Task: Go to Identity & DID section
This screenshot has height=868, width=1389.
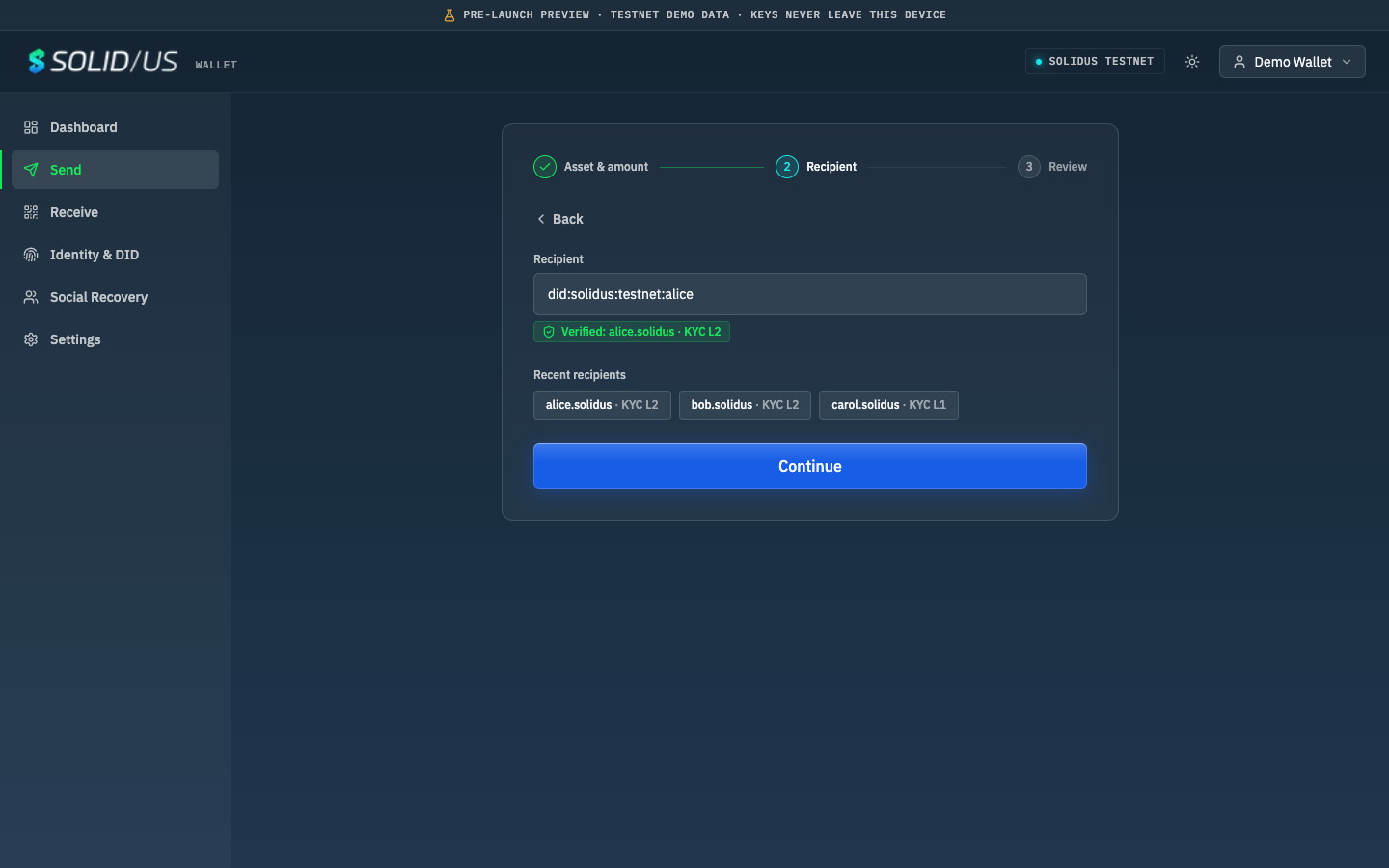Action: [x=115, y=255]
